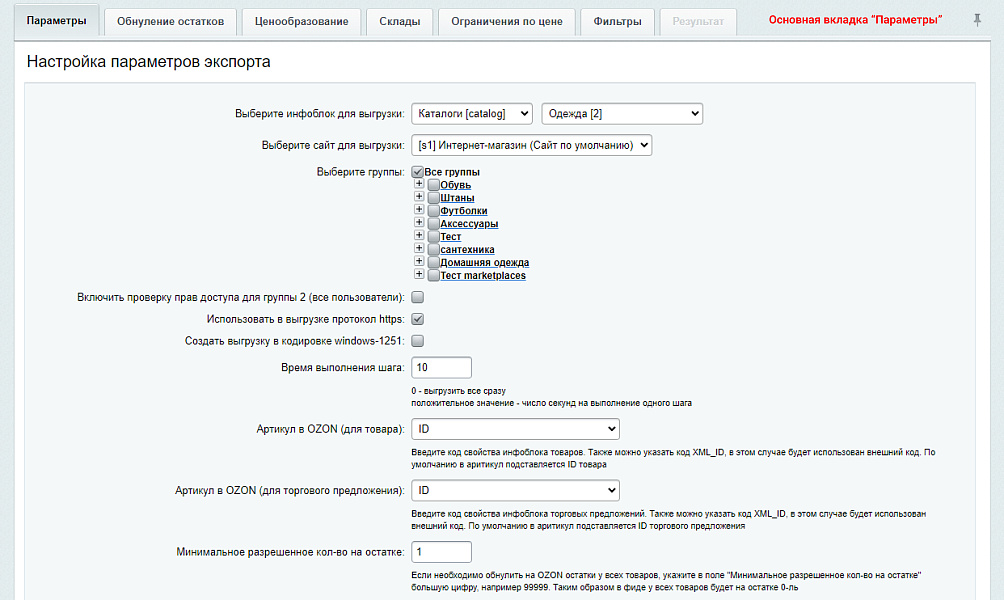Expand the Штаны group plus icon
The image size is (1004, 600).
(x=419, y=197)
